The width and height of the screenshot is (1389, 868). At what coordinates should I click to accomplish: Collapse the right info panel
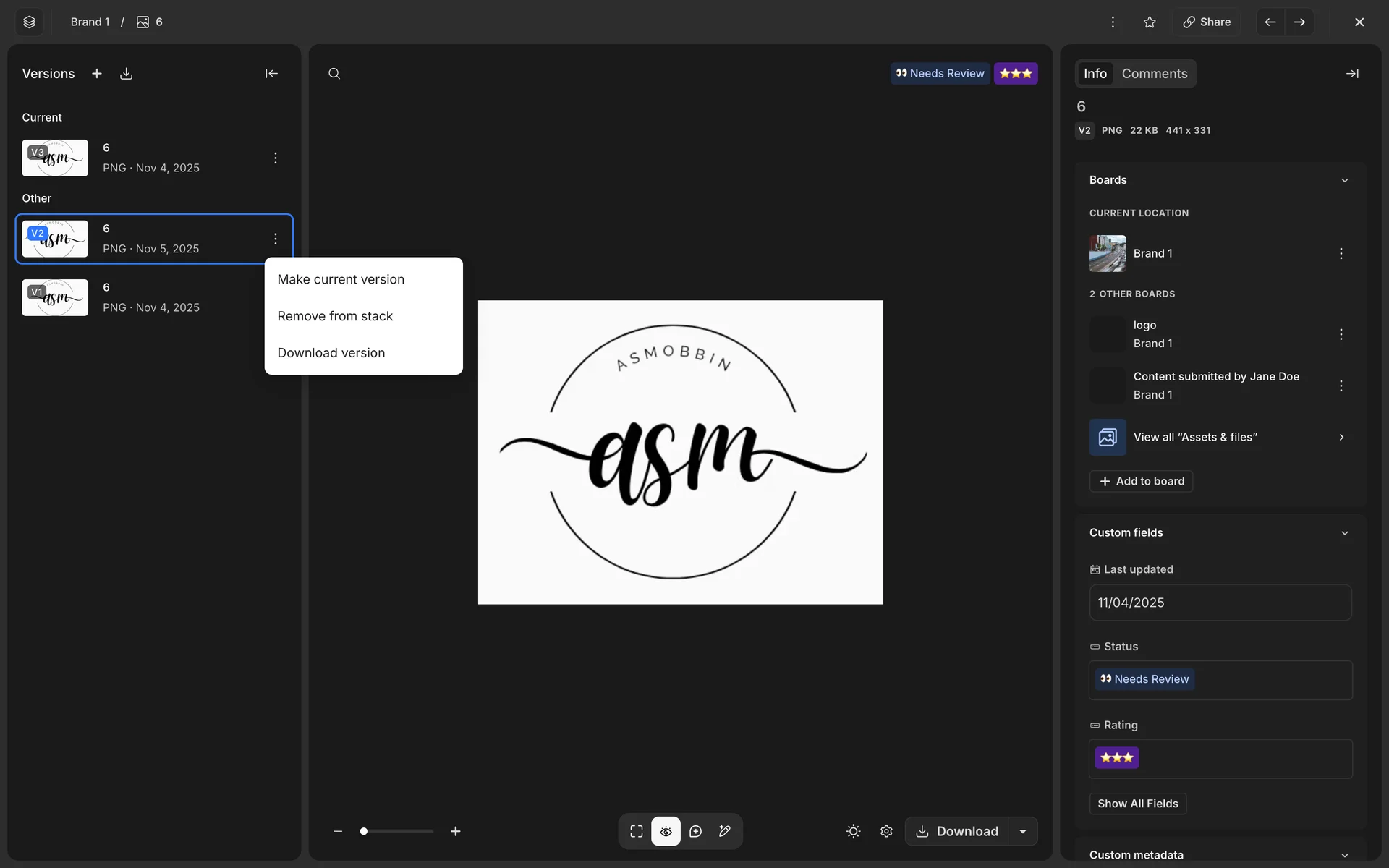[1351, 74]
